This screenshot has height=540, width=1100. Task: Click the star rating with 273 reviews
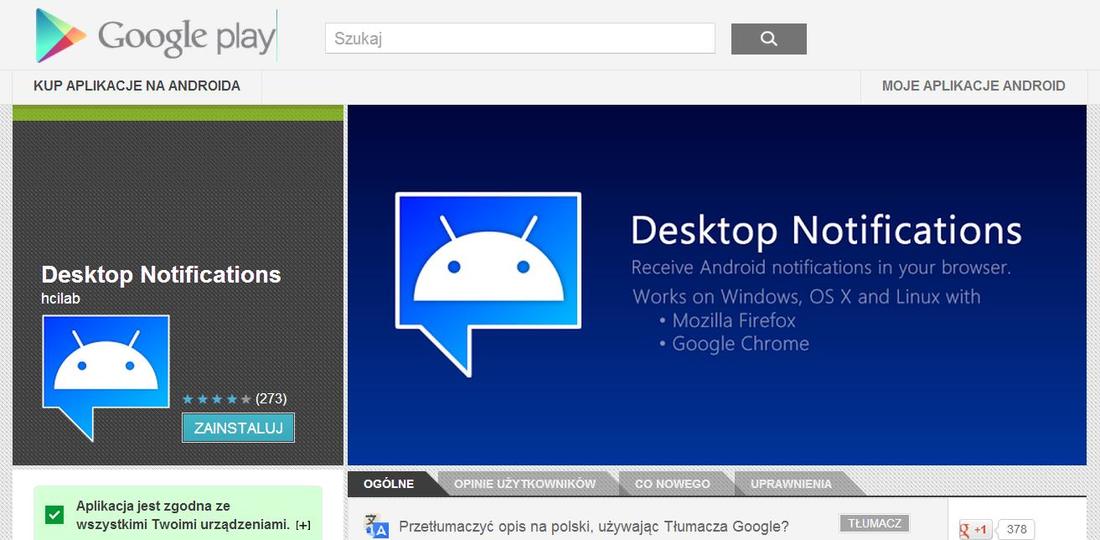234,399
